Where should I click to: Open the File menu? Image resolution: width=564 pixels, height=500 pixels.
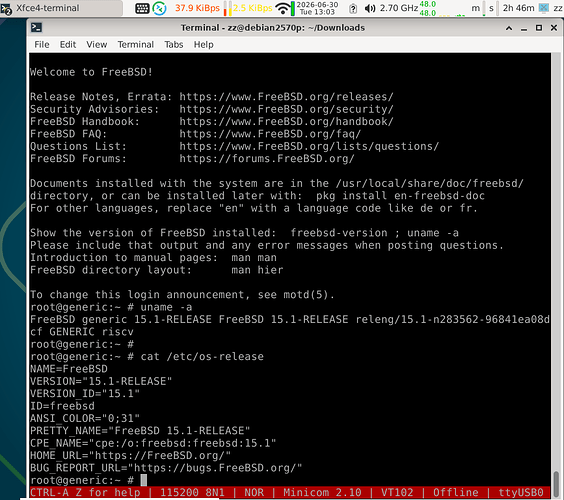pos(42,44)
